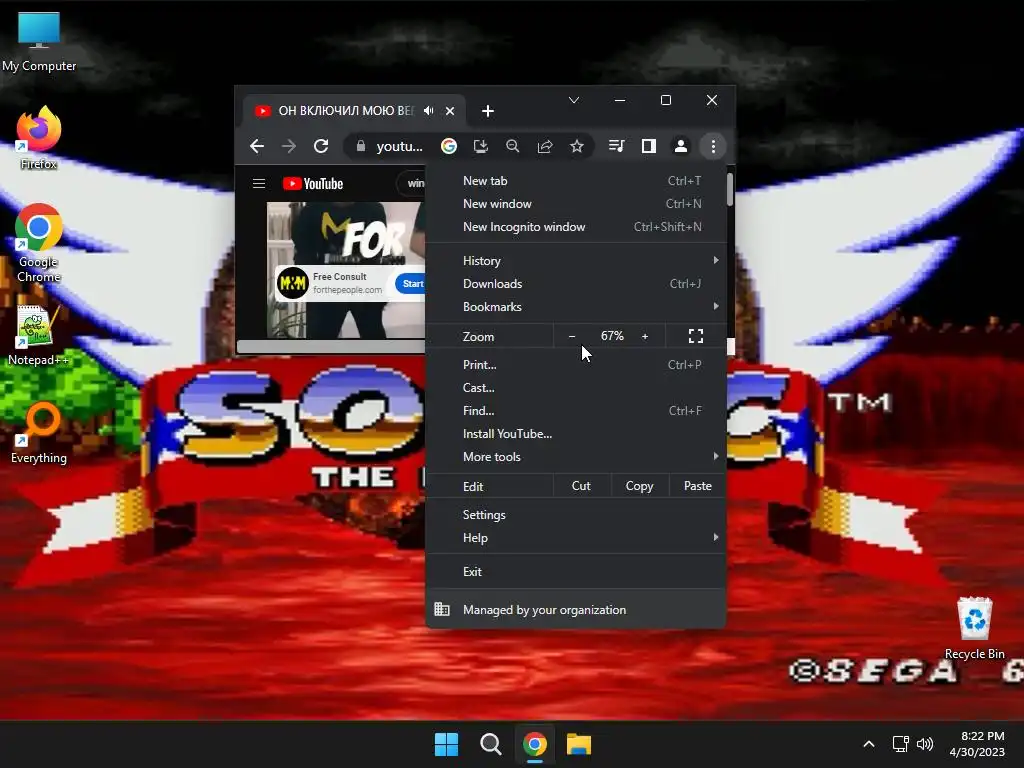Click the Start button on the ad
Image resolution: width=1024 pixels, height=768 pixels.
pyautogui.click(x=411, y=283)
